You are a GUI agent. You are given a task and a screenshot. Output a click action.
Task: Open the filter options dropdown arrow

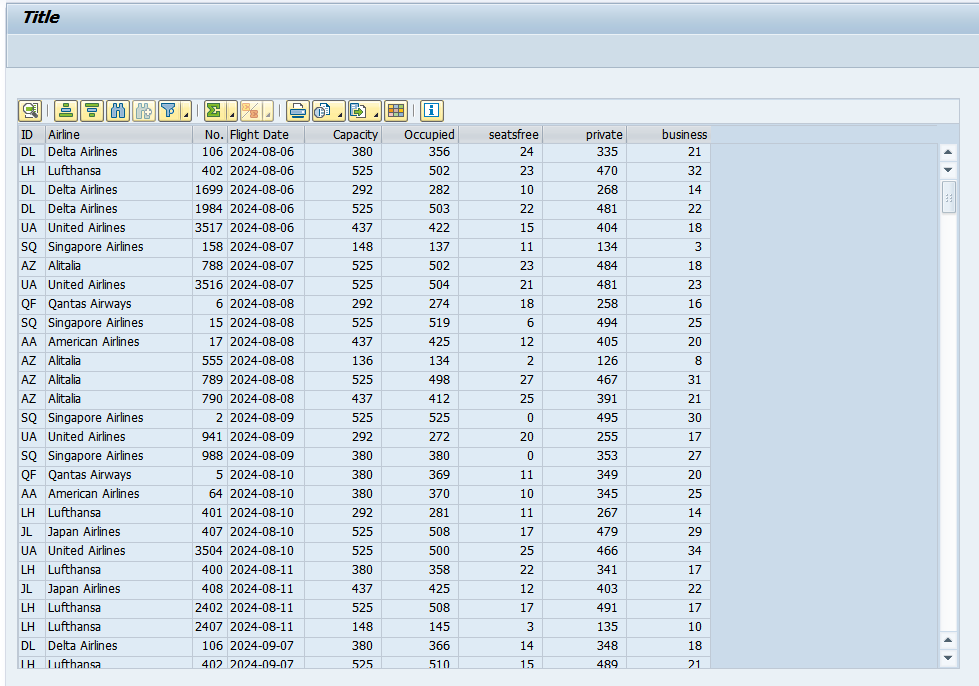click(x=186, y=111)
